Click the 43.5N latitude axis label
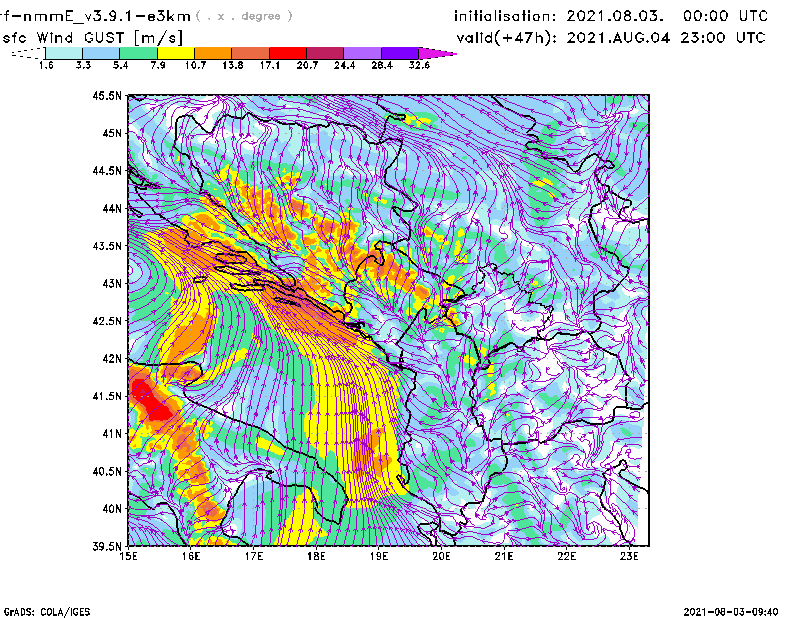The height and width of the screenshot is (618, 800). (x=107, y=246)
